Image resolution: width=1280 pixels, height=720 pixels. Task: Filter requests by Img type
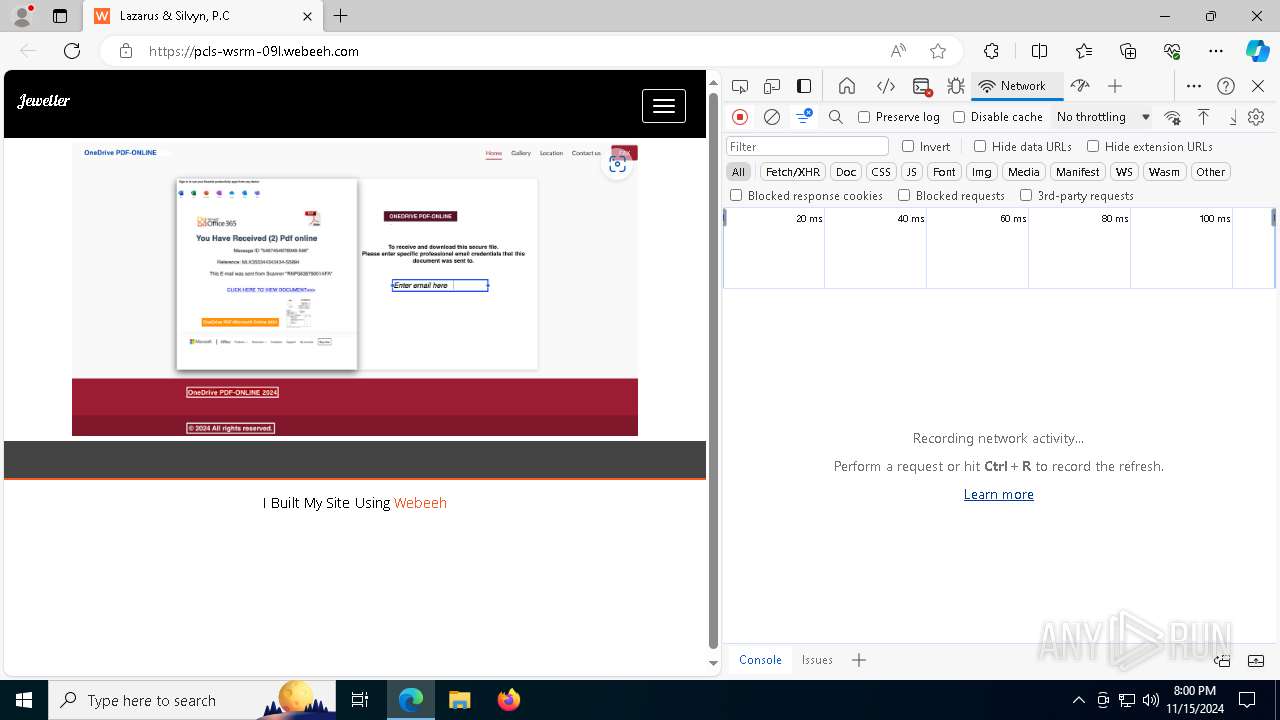click(982, 172)
